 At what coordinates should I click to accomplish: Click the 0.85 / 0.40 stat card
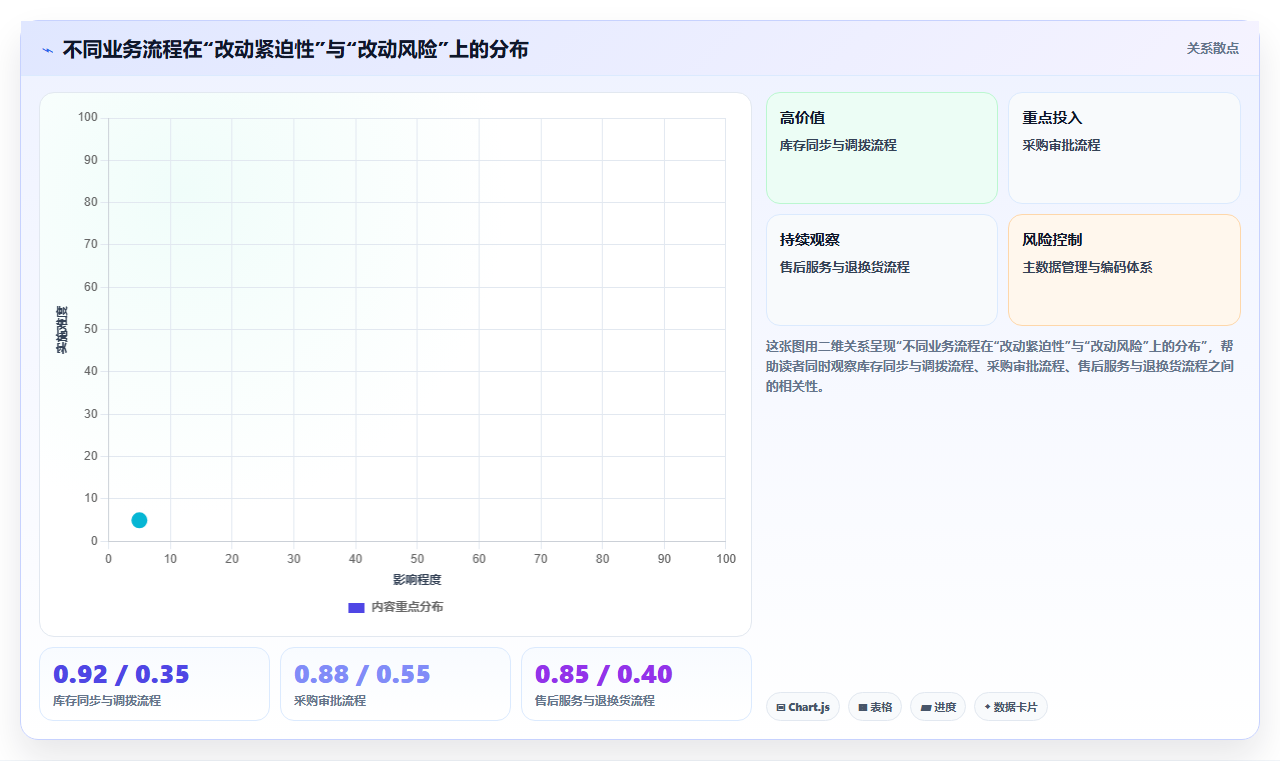[636, 684]
